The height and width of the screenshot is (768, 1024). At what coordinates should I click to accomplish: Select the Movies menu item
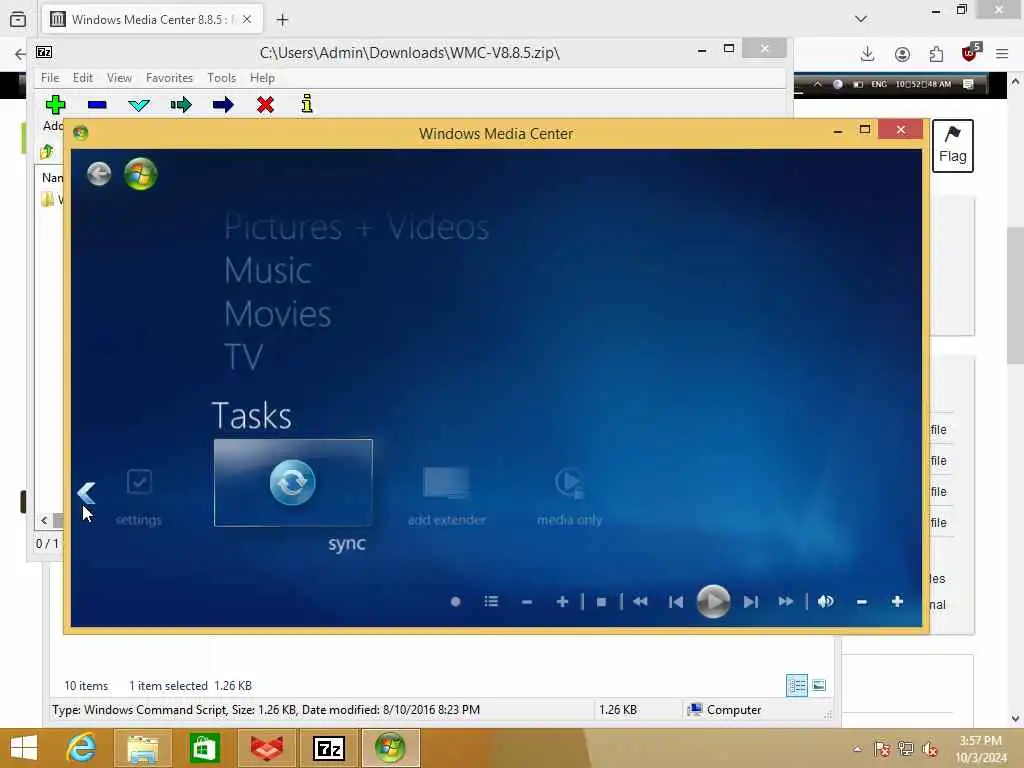coord(278,314)
